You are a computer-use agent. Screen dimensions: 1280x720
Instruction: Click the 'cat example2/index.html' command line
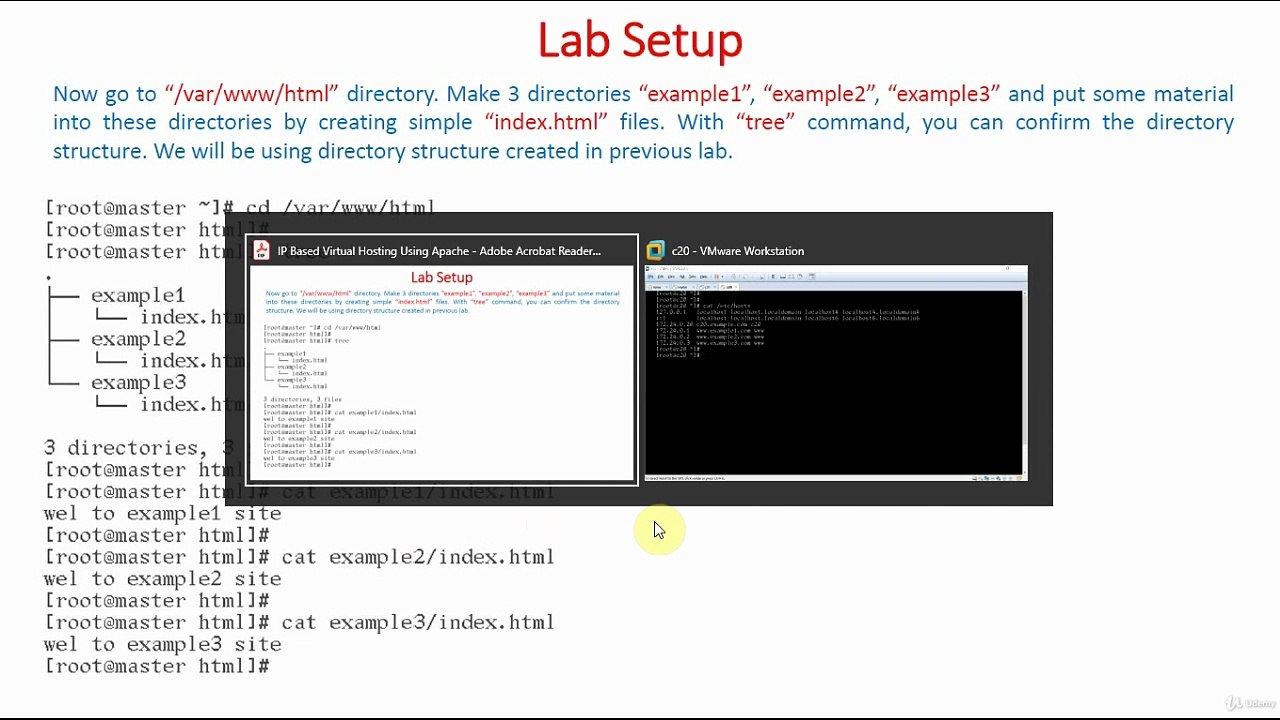(299, 557)
